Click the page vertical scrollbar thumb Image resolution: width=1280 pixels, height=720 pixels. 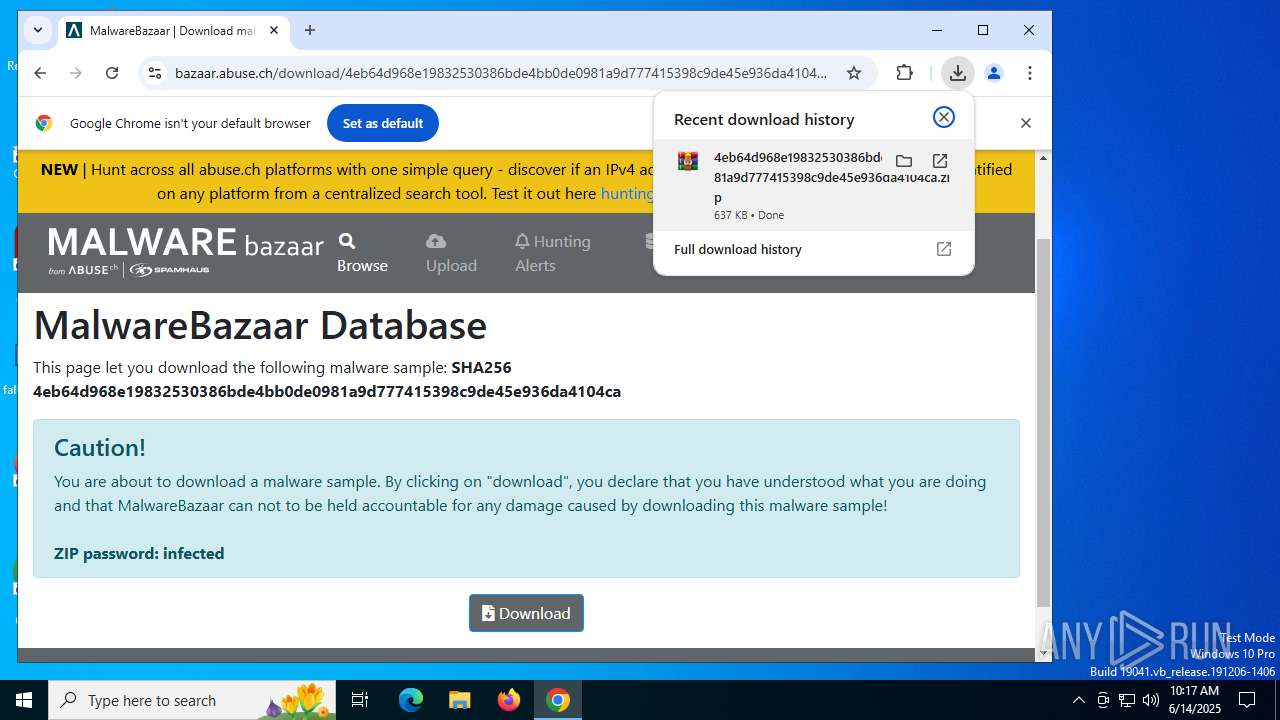click(x=1043, y=422)
